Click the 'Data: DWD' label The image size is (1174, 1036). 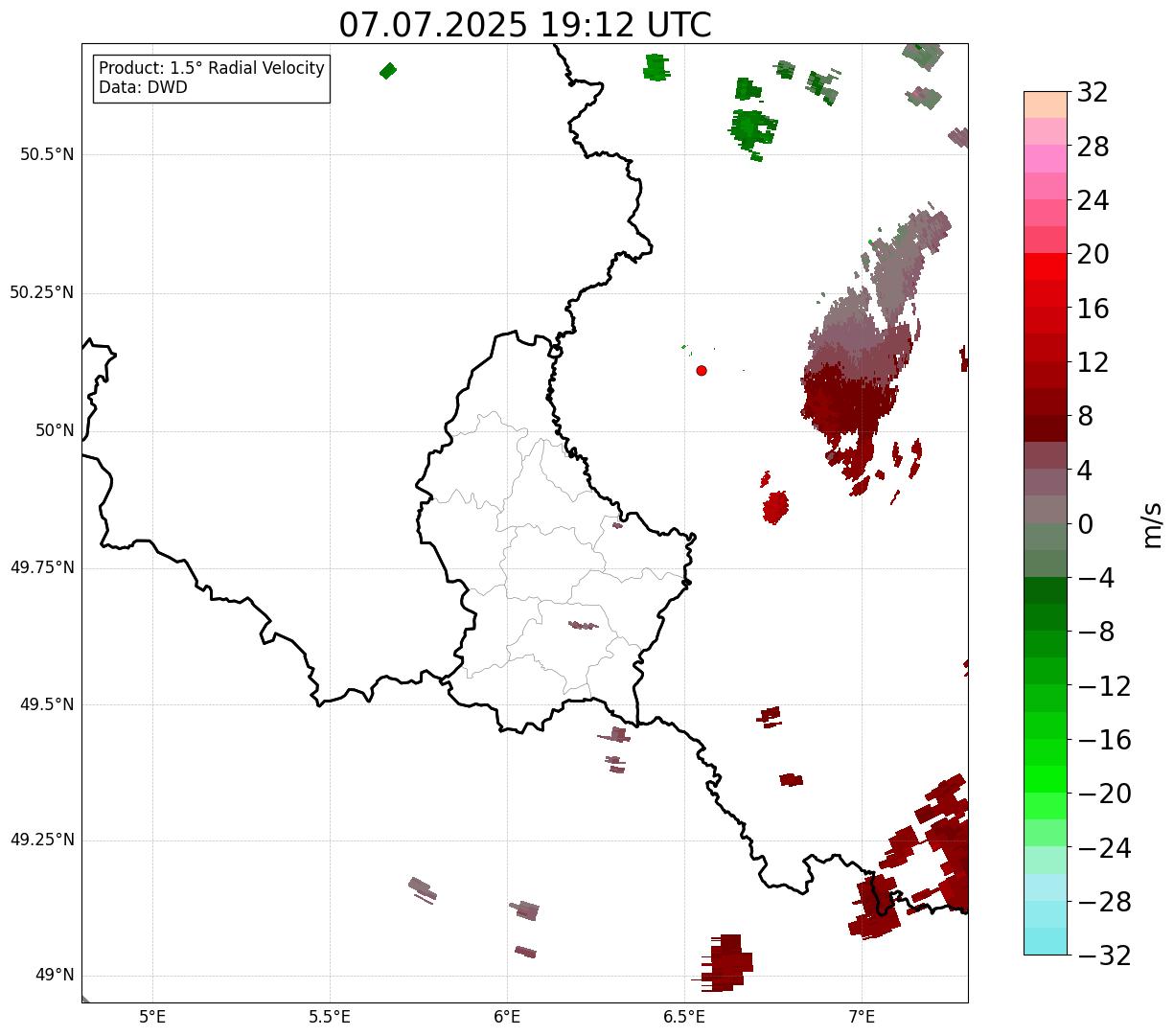click(143, 88)
